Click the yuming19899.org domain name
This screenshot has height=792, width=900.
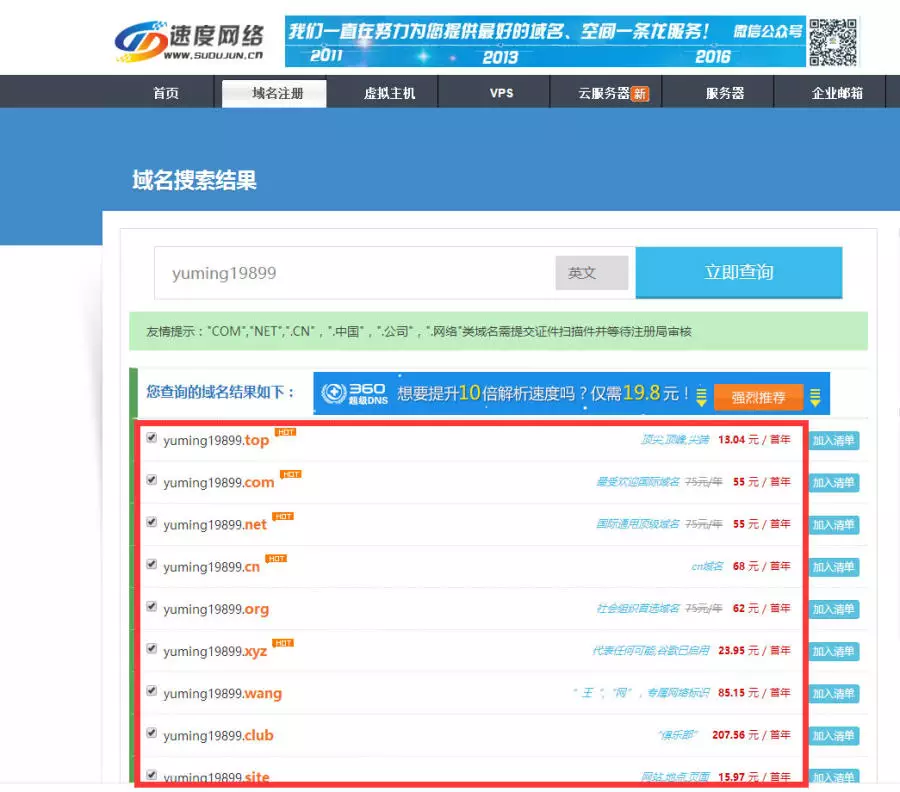tap(216, 609)
